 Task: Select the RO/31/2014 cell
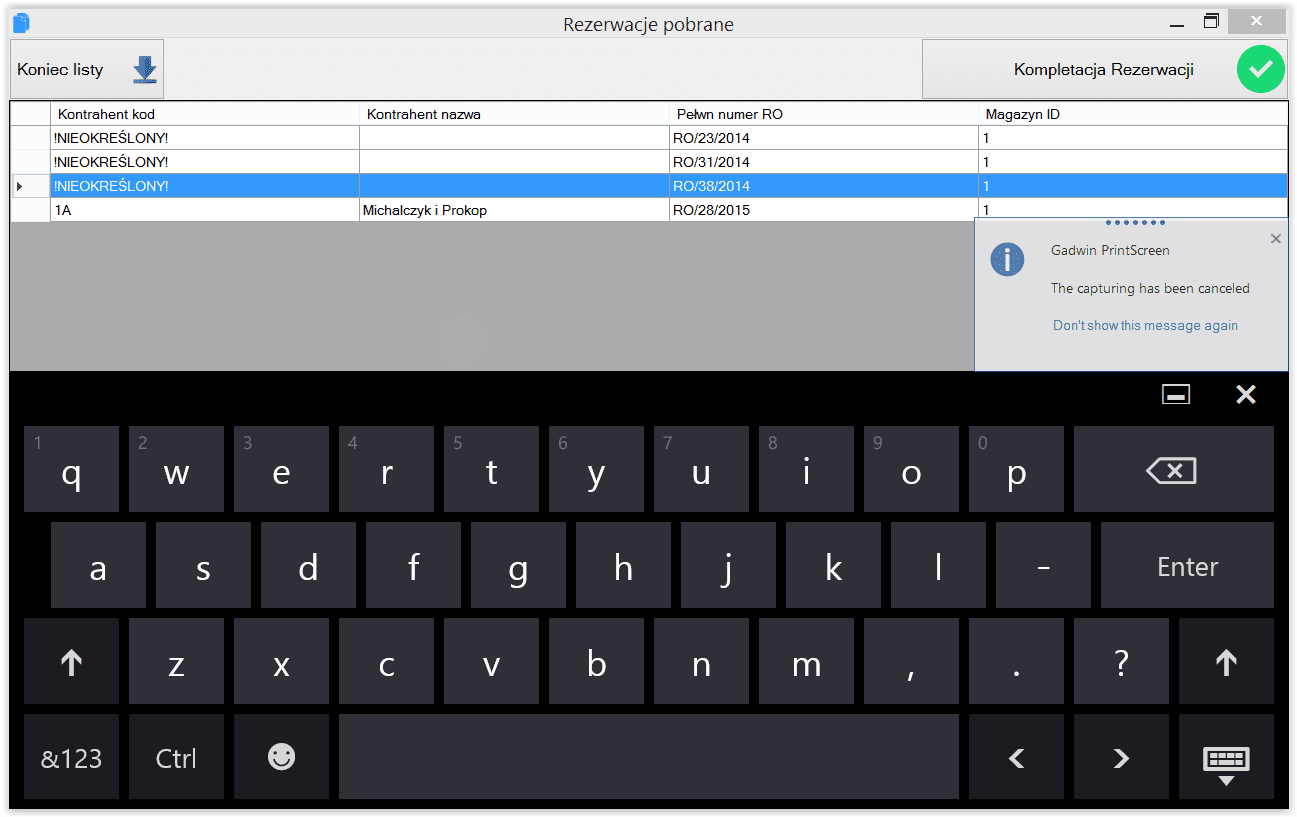824,162
